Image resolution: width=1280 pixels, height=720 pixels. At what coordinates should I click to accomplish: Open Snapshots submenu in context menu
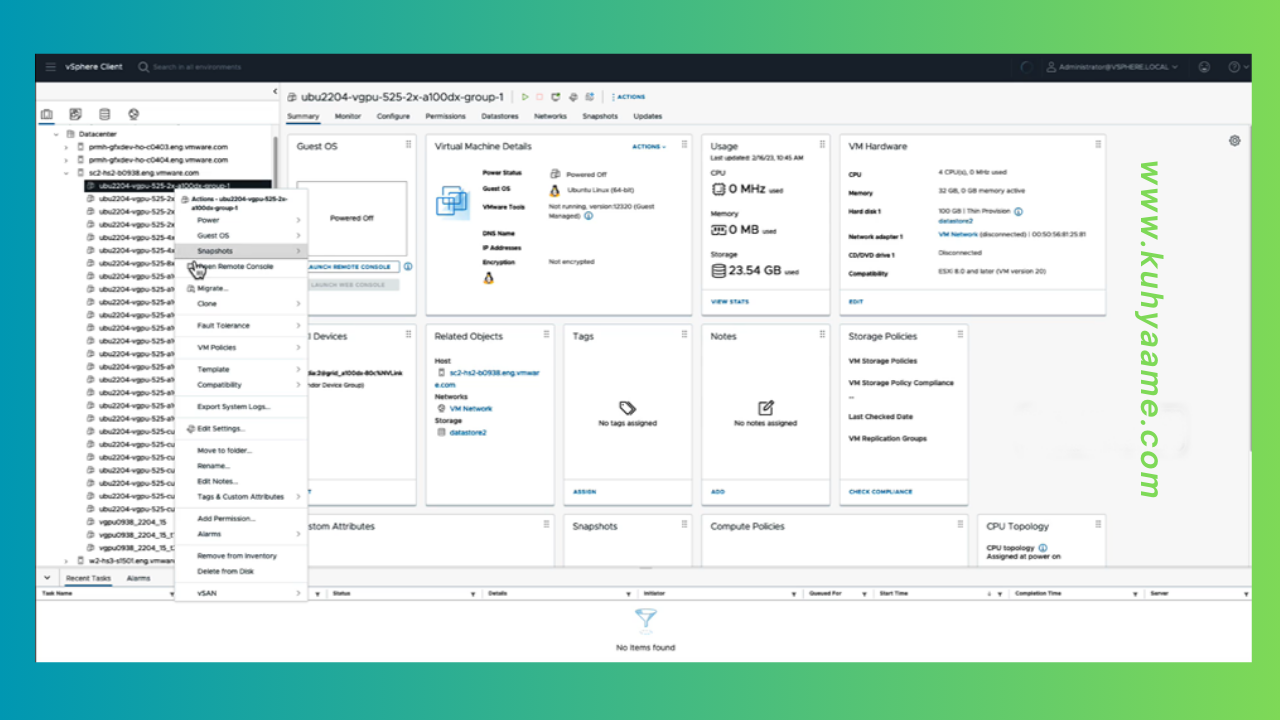(x=241, y=251)
